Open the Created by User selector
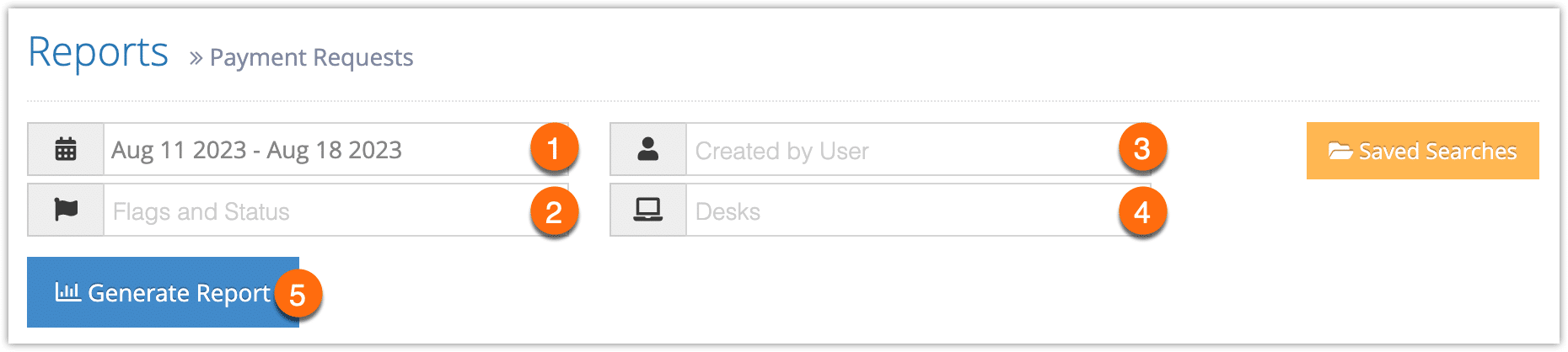Image resolution: width=1568 pixels, height=352 pixels. (x=918, y=149)
